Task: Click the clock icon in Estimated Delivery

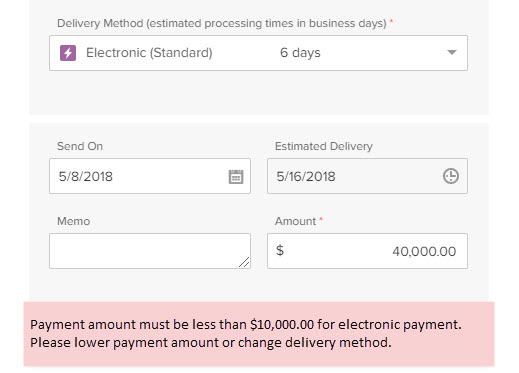Action: [451, 176]
